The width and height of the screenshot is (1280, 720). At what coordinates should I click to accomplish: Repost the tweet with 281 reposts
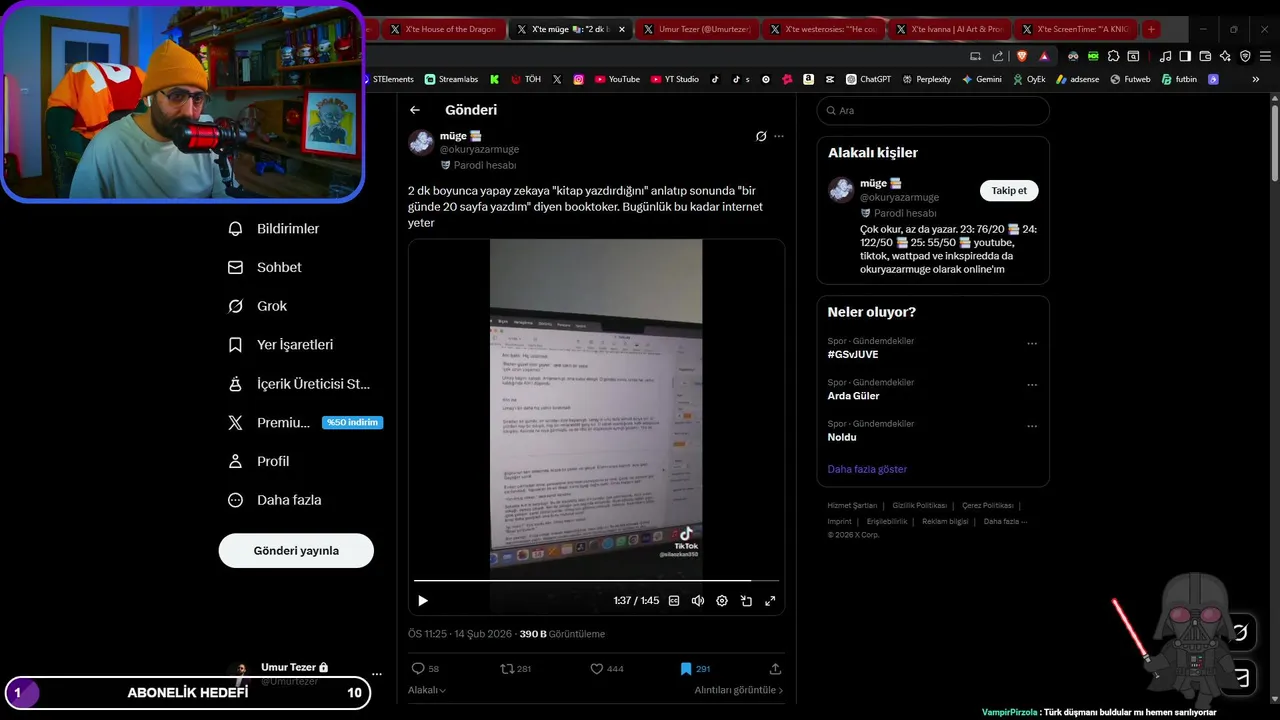515,669
